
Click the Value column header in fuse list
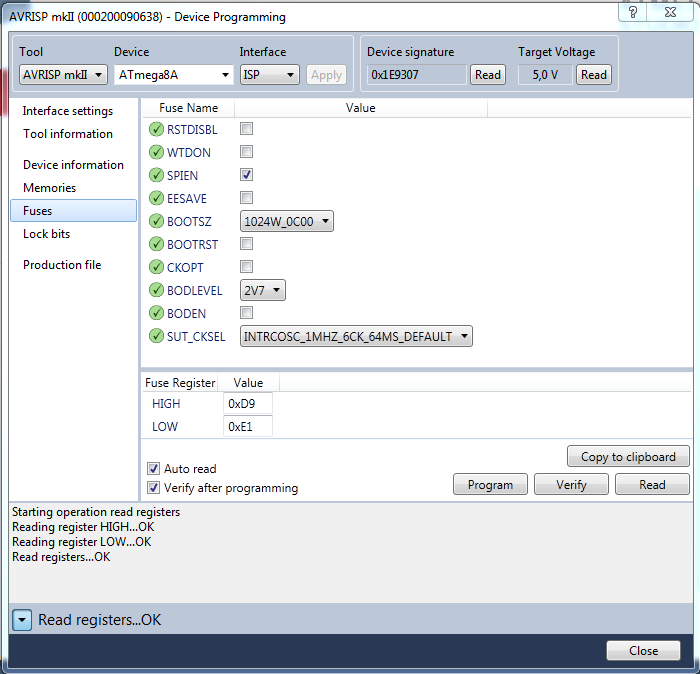coord(360,108)
